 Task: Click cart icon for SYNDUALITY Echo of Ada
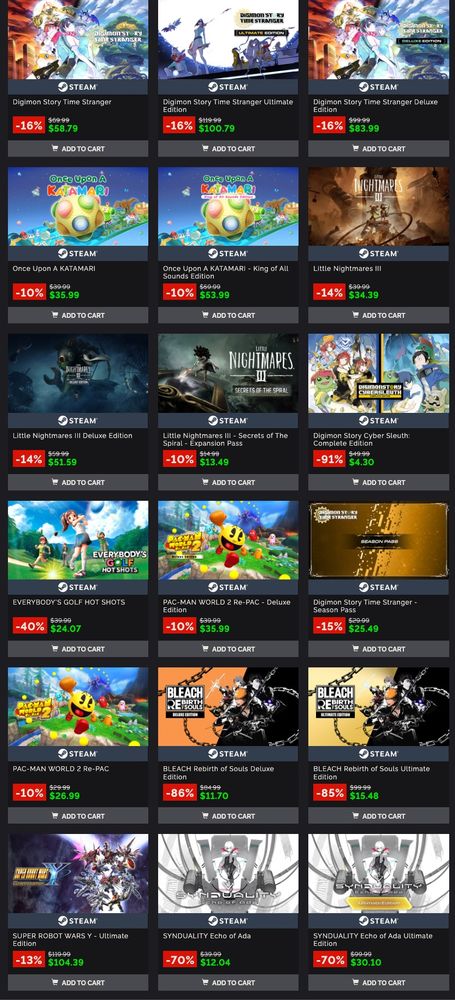tap(205, 982)
